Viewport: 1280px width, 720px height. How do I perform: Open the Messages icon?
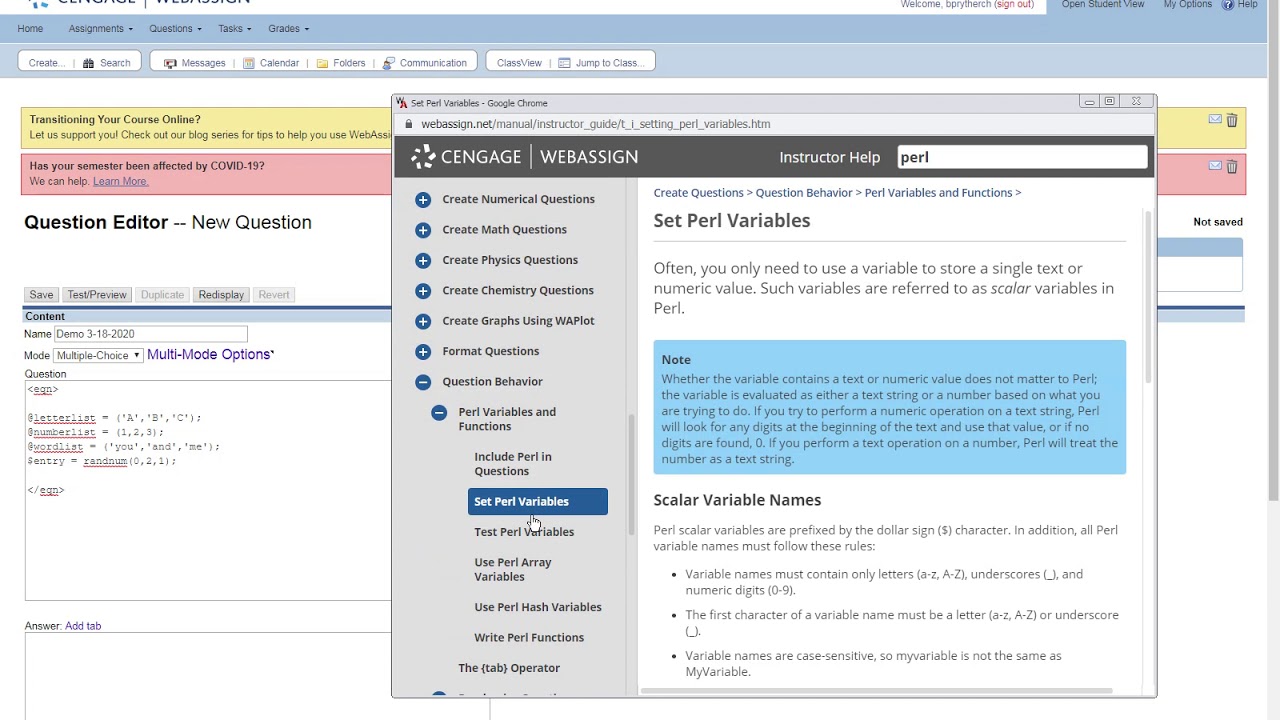(170, 63)
